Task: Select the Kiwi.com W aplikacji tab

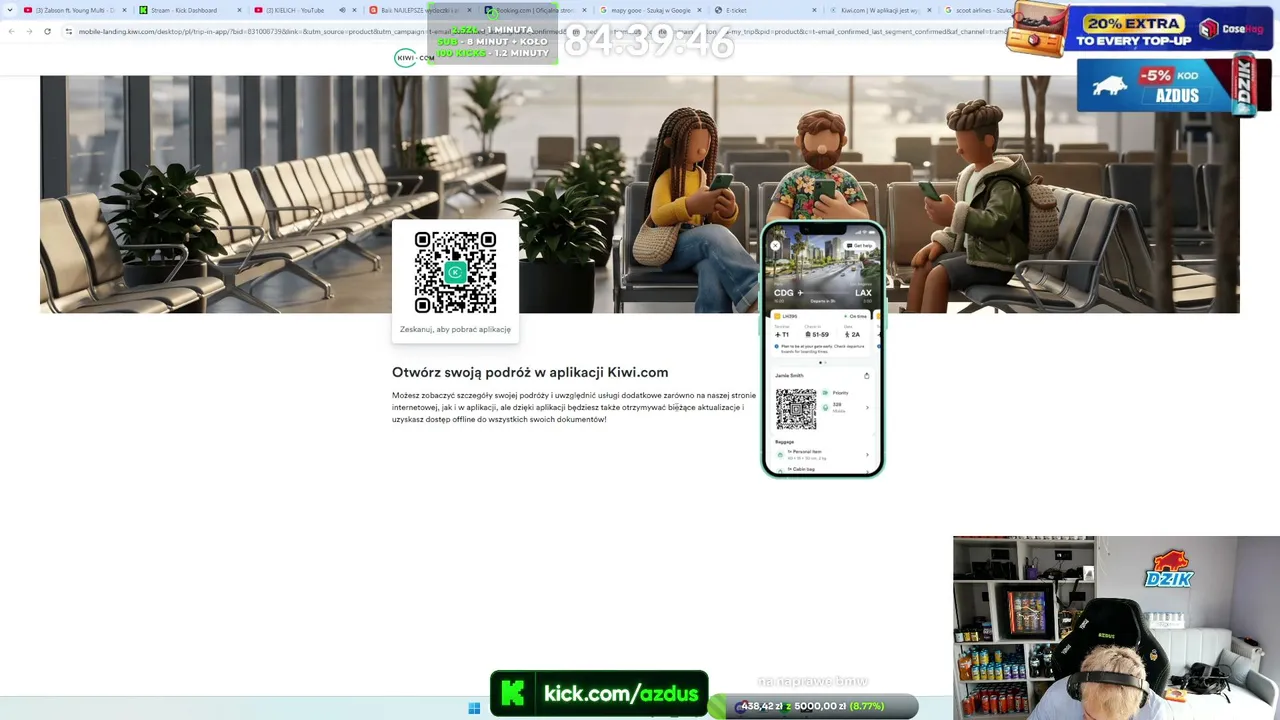Action: 880,10
